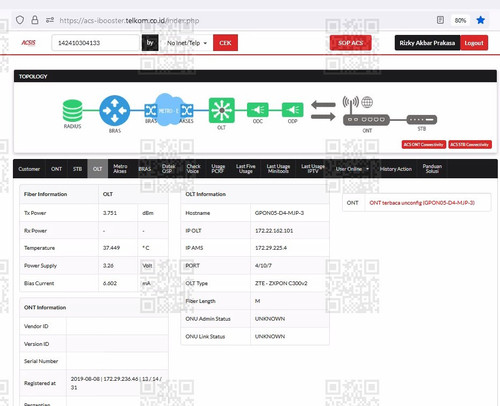This screenshot has height=406, width=500.
Task: Click the Rizky Akbar Prakasa user button
Action: 427,43
